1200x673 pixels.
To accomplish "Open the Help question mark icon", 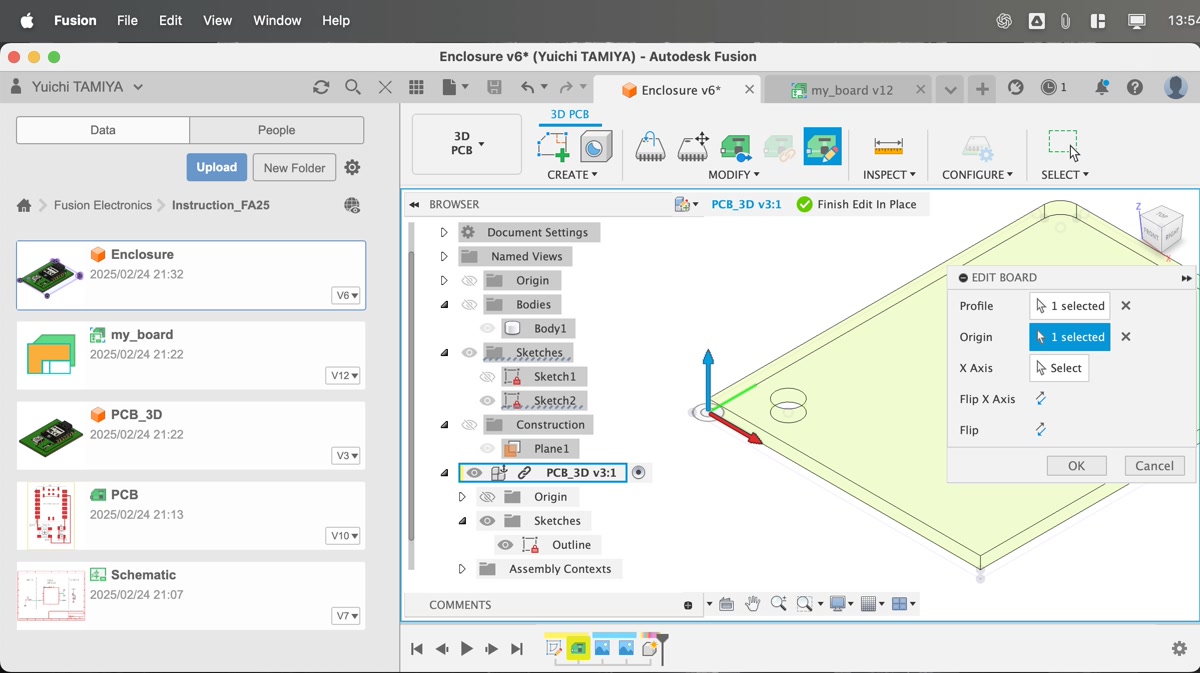I will pyautogui.click(x=1134, y=88).
